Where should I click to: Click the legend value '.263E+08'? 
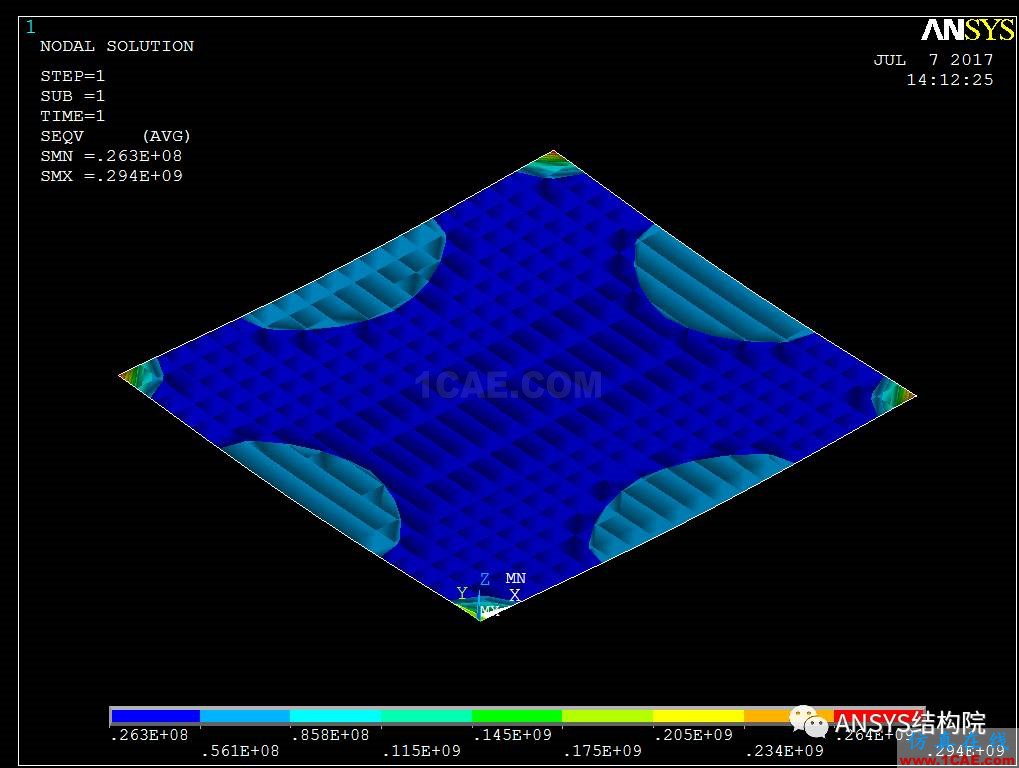click(x=149, y=735)
